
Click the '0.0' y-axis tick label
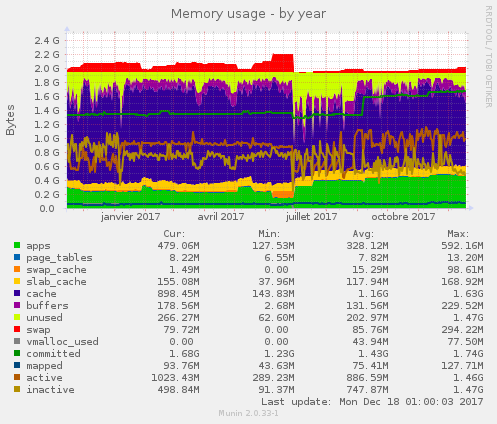point(47,209)
